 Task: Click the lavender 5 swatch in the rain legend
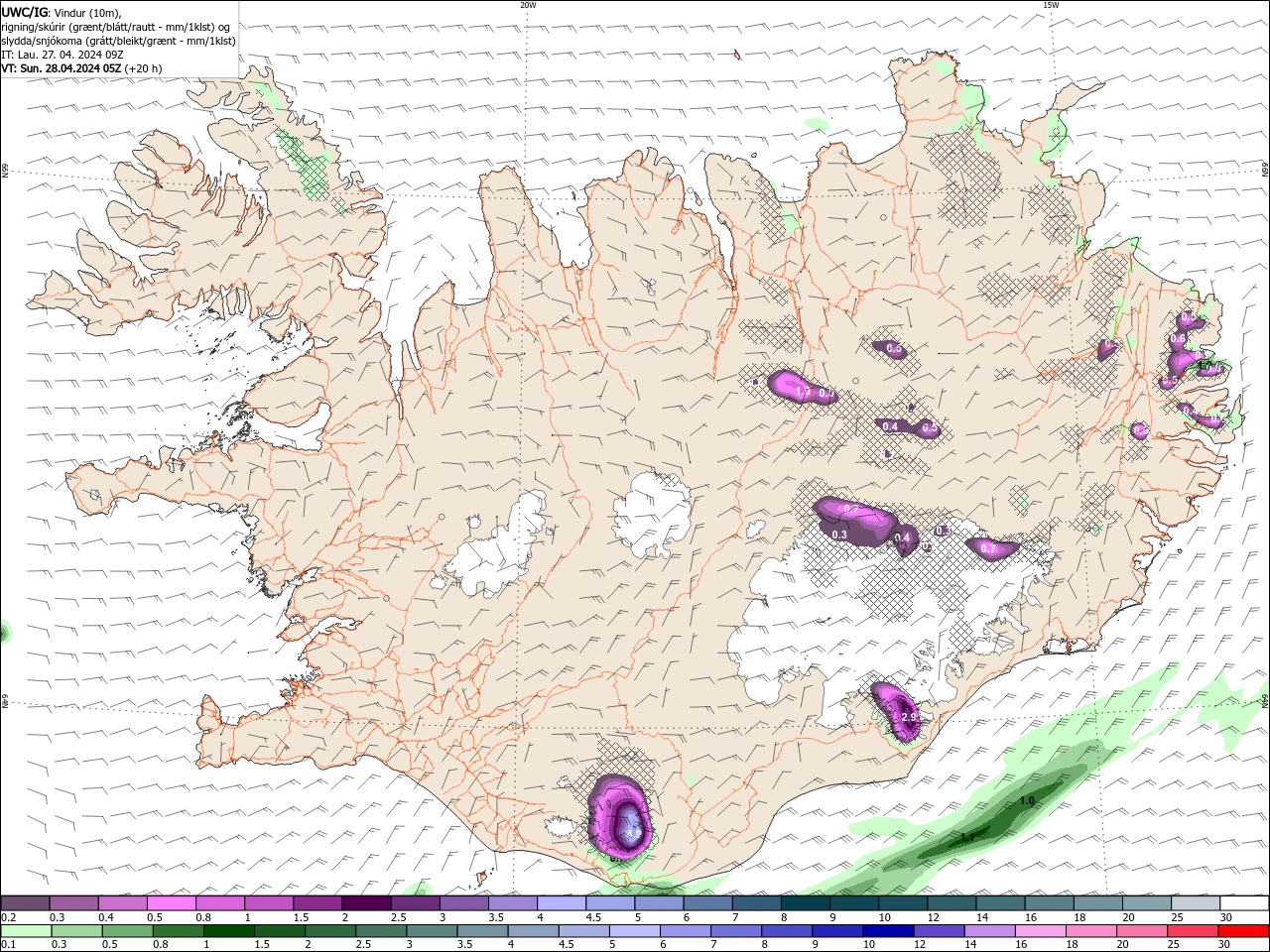[635, 931]
